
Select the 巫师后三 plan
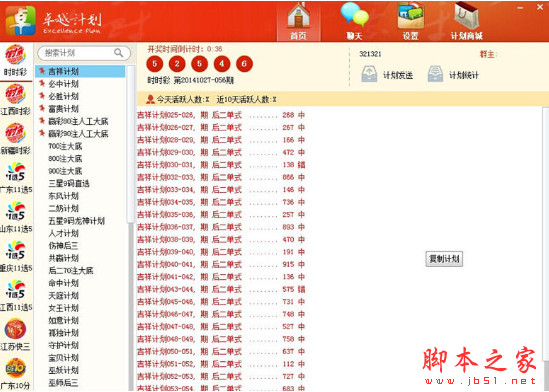pyautogui.click(x=63, y=382)
